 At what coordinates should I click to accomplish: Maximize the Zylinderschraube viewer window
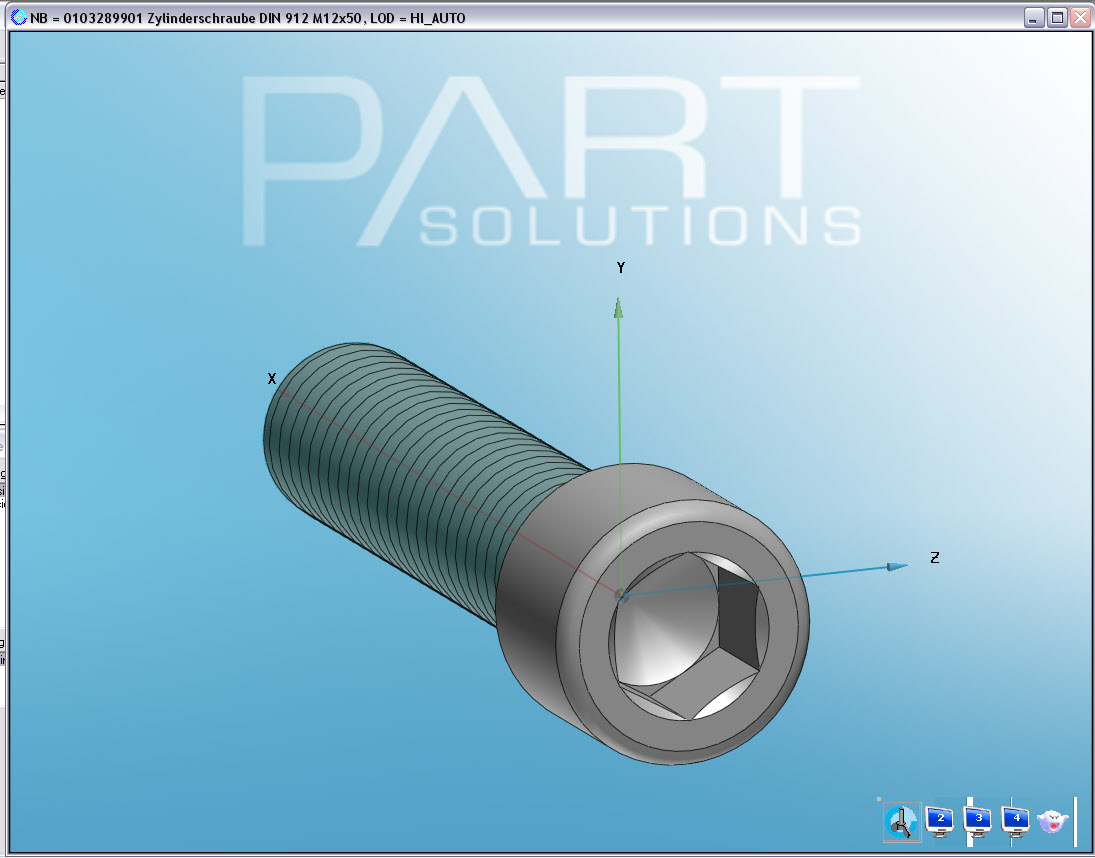point(1057,18)
